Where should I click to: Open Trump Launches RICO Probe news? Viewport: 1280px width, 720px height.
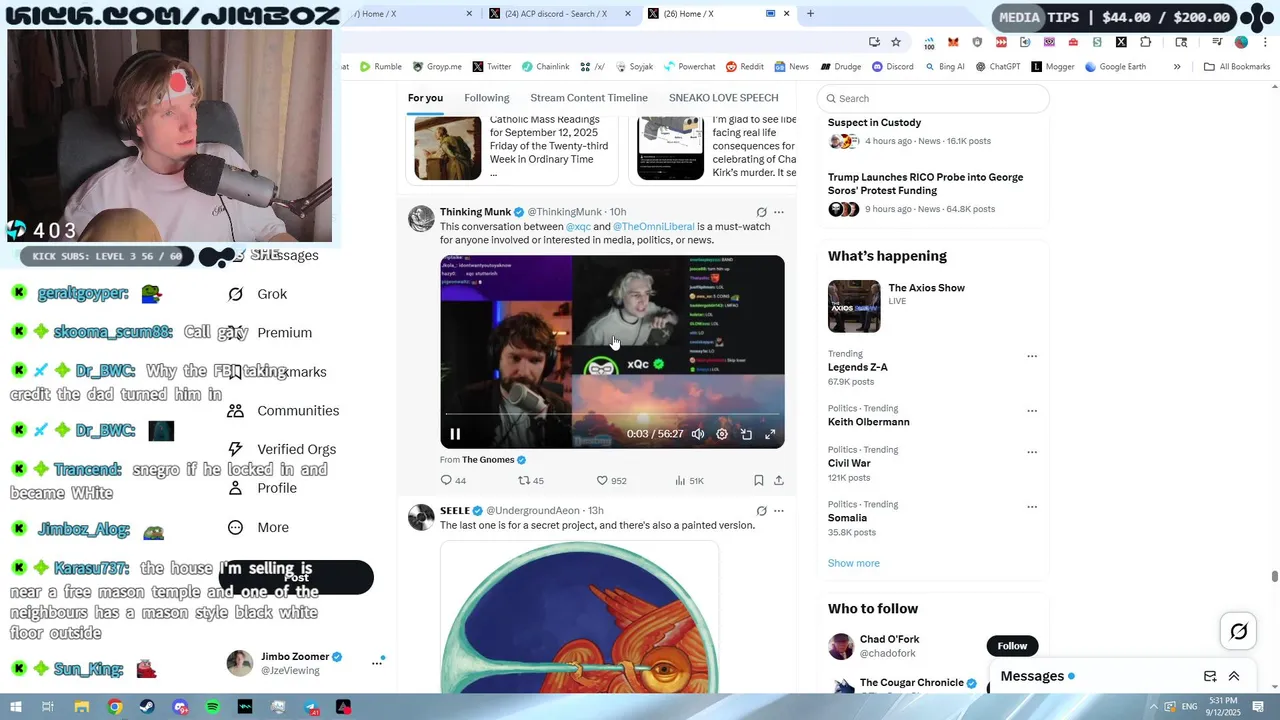pyautogui.click(x=925, y=184)
